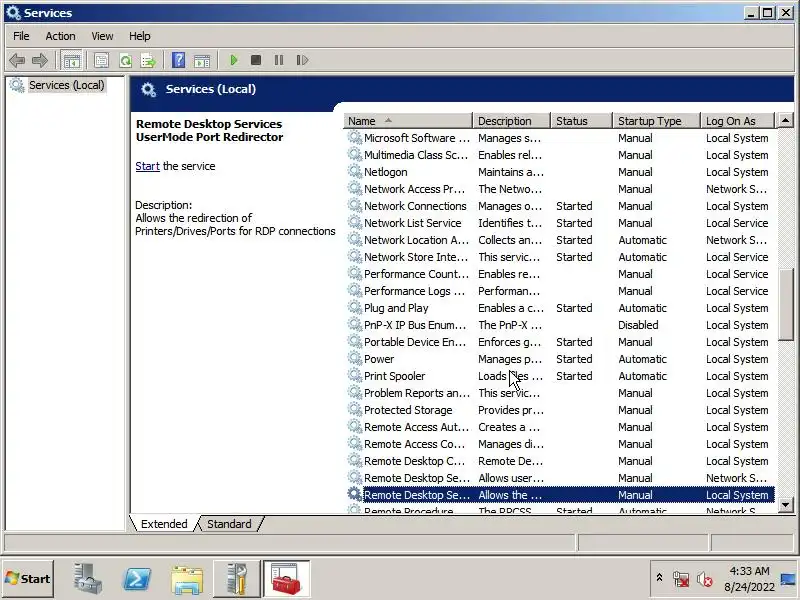The image size is (800, 600).
Task: Select the Plug and Play service
Action: [560, 308]
